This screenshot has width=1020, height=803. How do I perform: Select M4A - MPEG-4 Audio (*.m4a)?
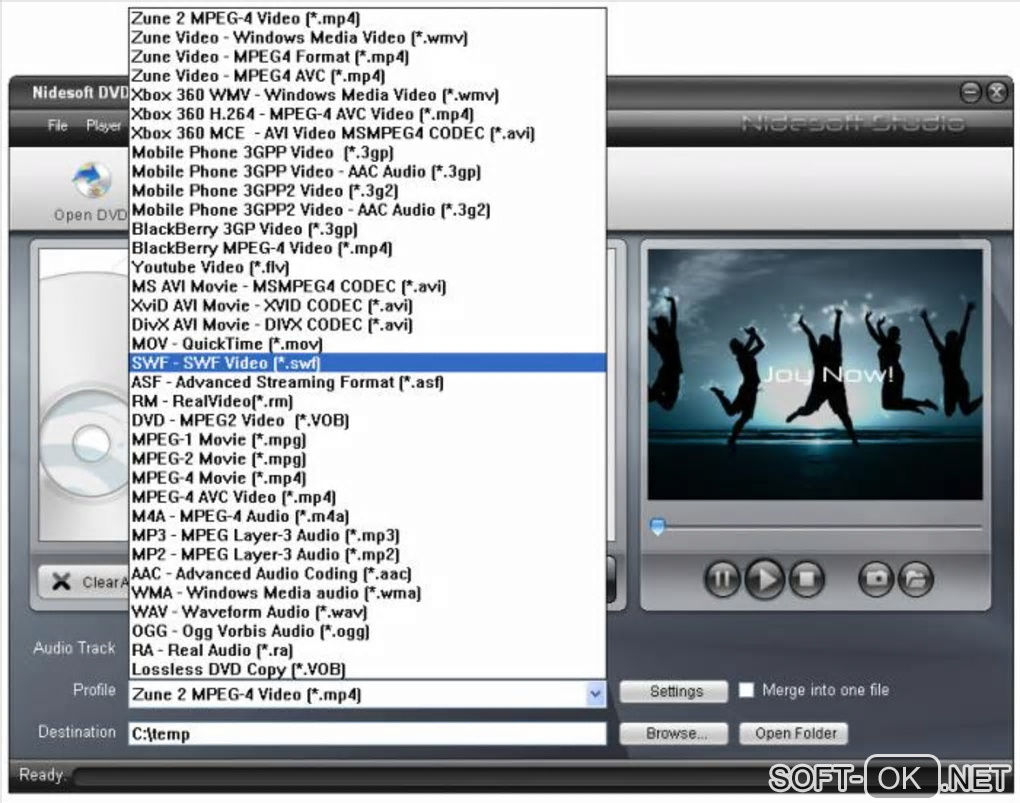click(x=368, y=516)
